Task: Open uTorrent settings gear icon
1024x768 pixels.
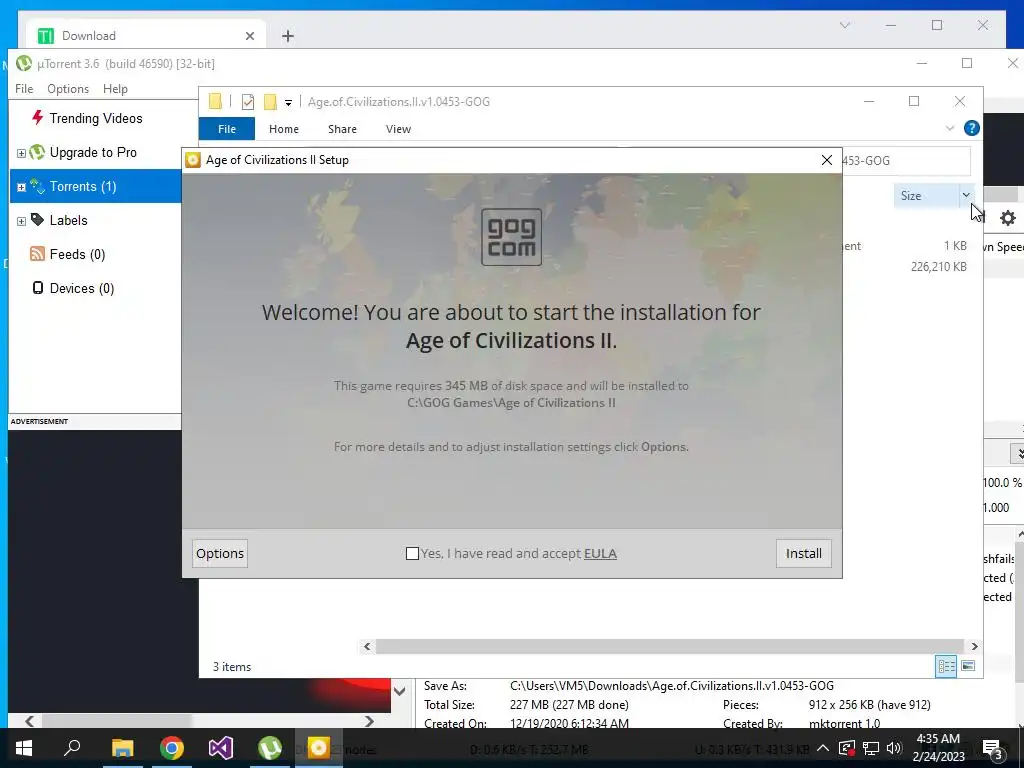Action: point(1008,218)
